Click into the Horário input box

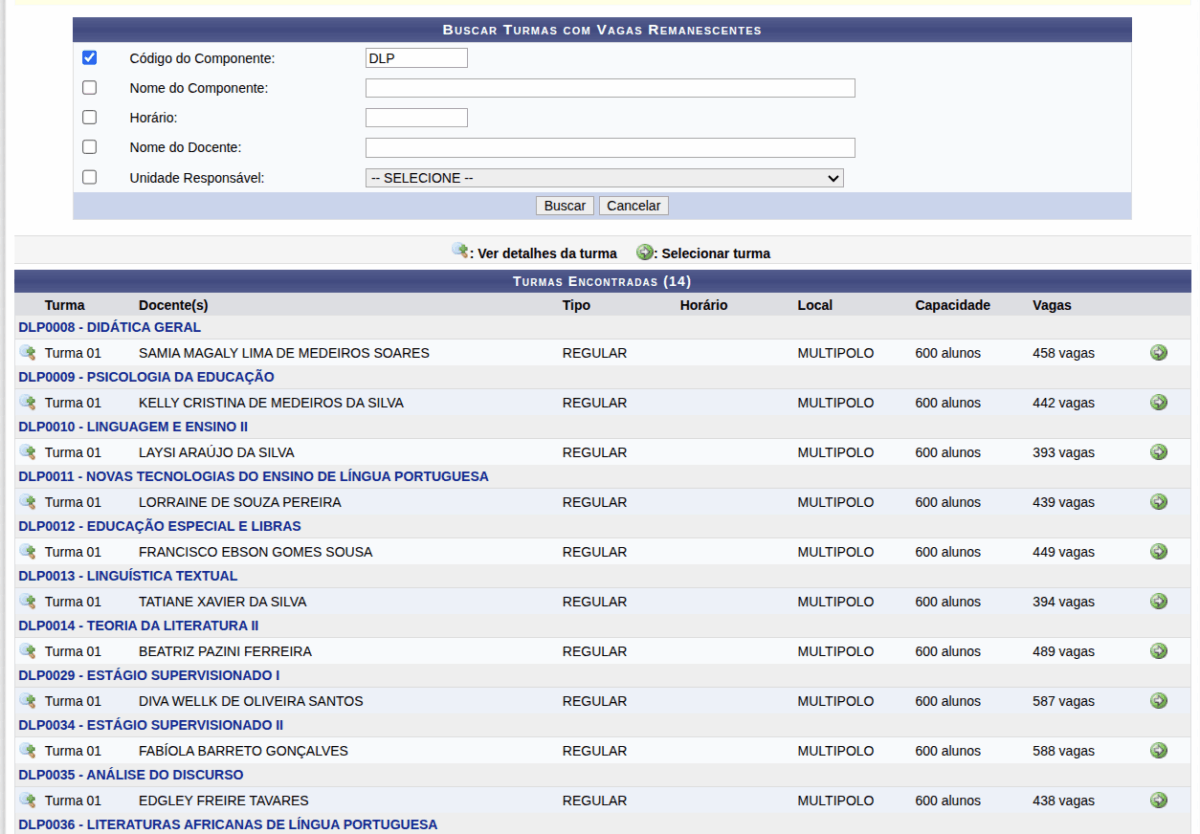(x=416, y=118)
